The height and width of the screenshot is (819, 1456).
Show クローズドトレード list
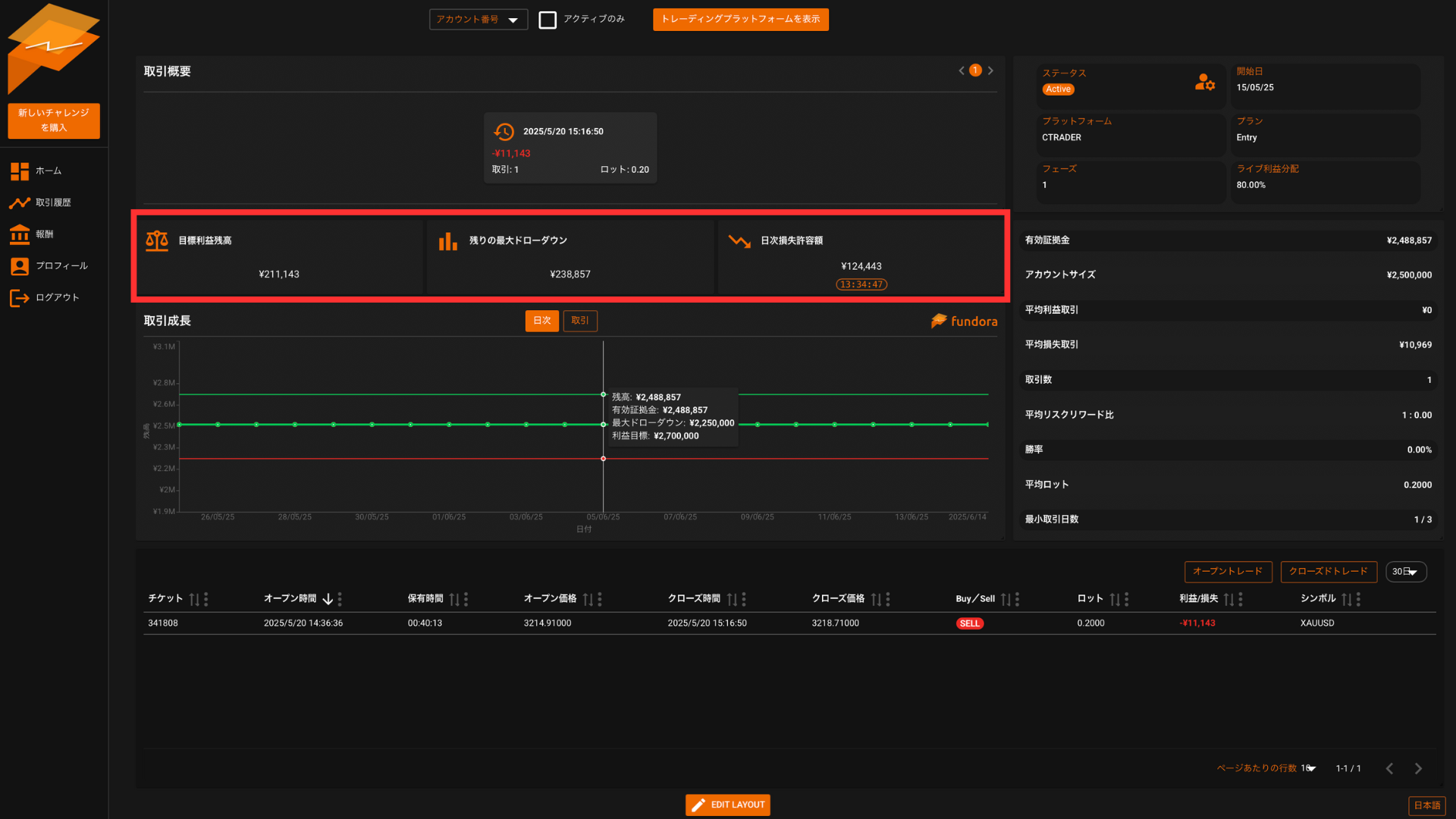pyautogui.click(x=1328, y=572)
